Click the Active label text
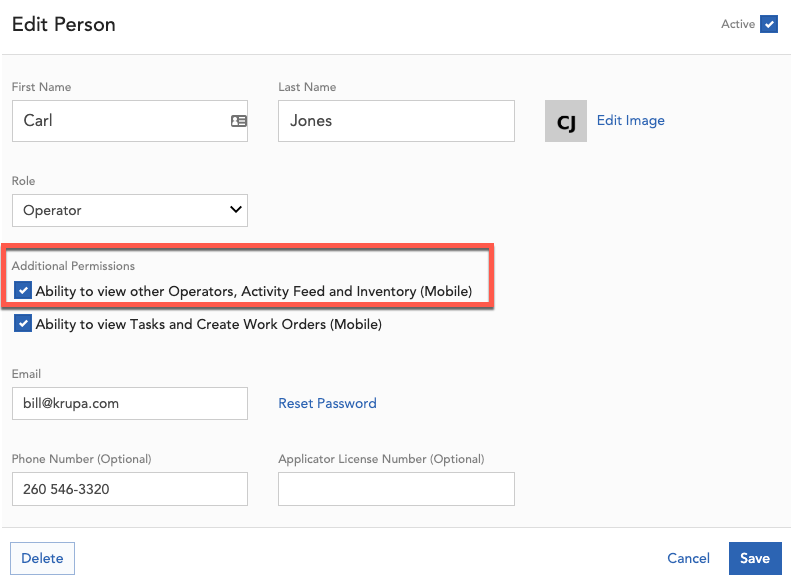Image resolution: width=791 pixels, height=586 pixels. 737,25
